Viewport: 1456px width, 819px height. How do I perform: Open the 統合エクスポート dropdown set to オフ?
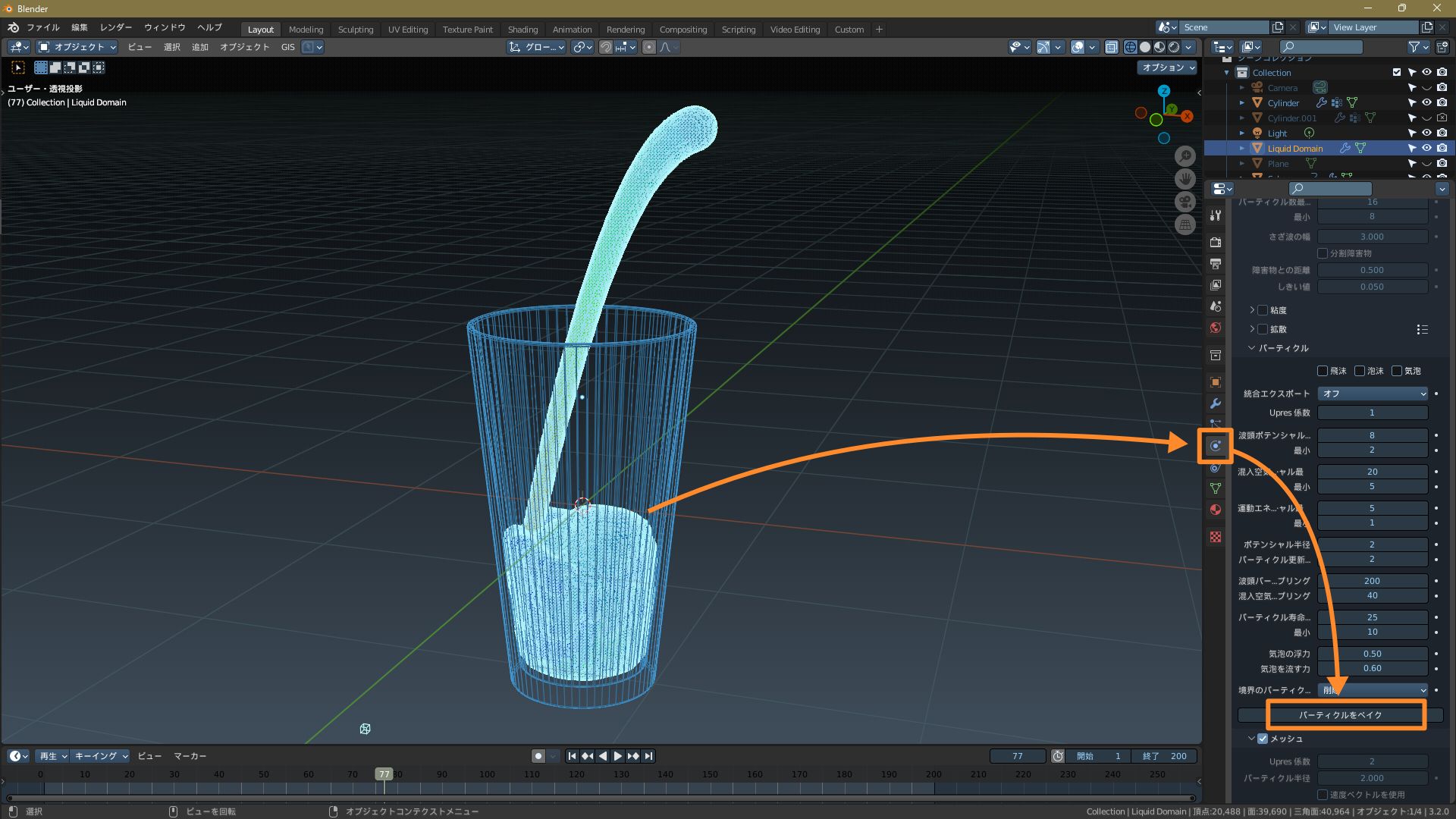pyautogui.click(x=1373, y=394)
